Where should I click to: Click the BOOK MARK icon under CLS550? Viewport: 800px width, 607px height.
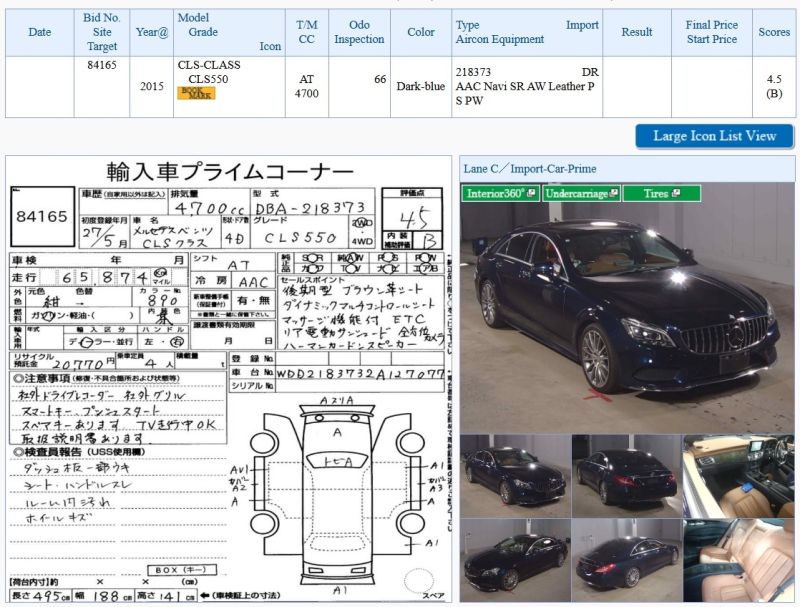coord(196,93)
